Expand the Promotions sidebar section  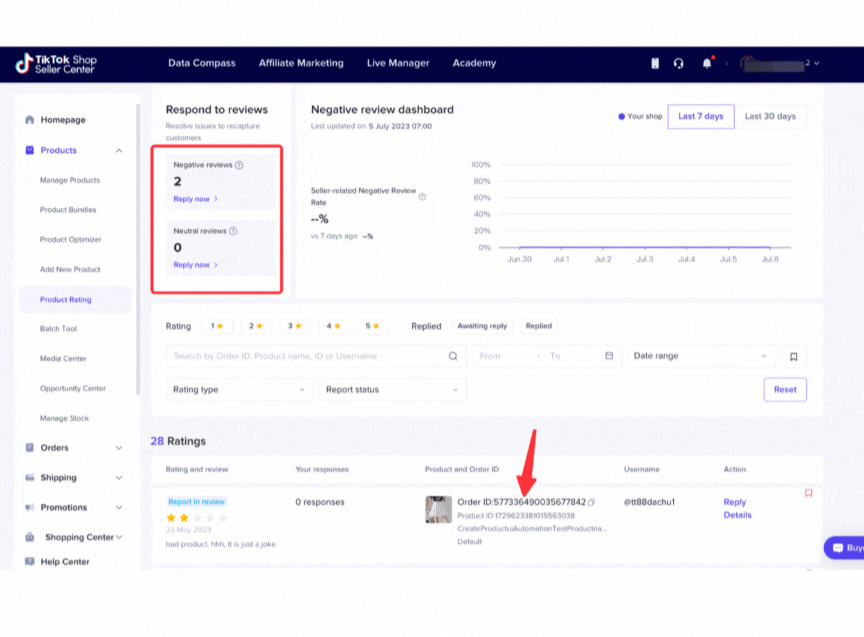click(x=118, y=508)
